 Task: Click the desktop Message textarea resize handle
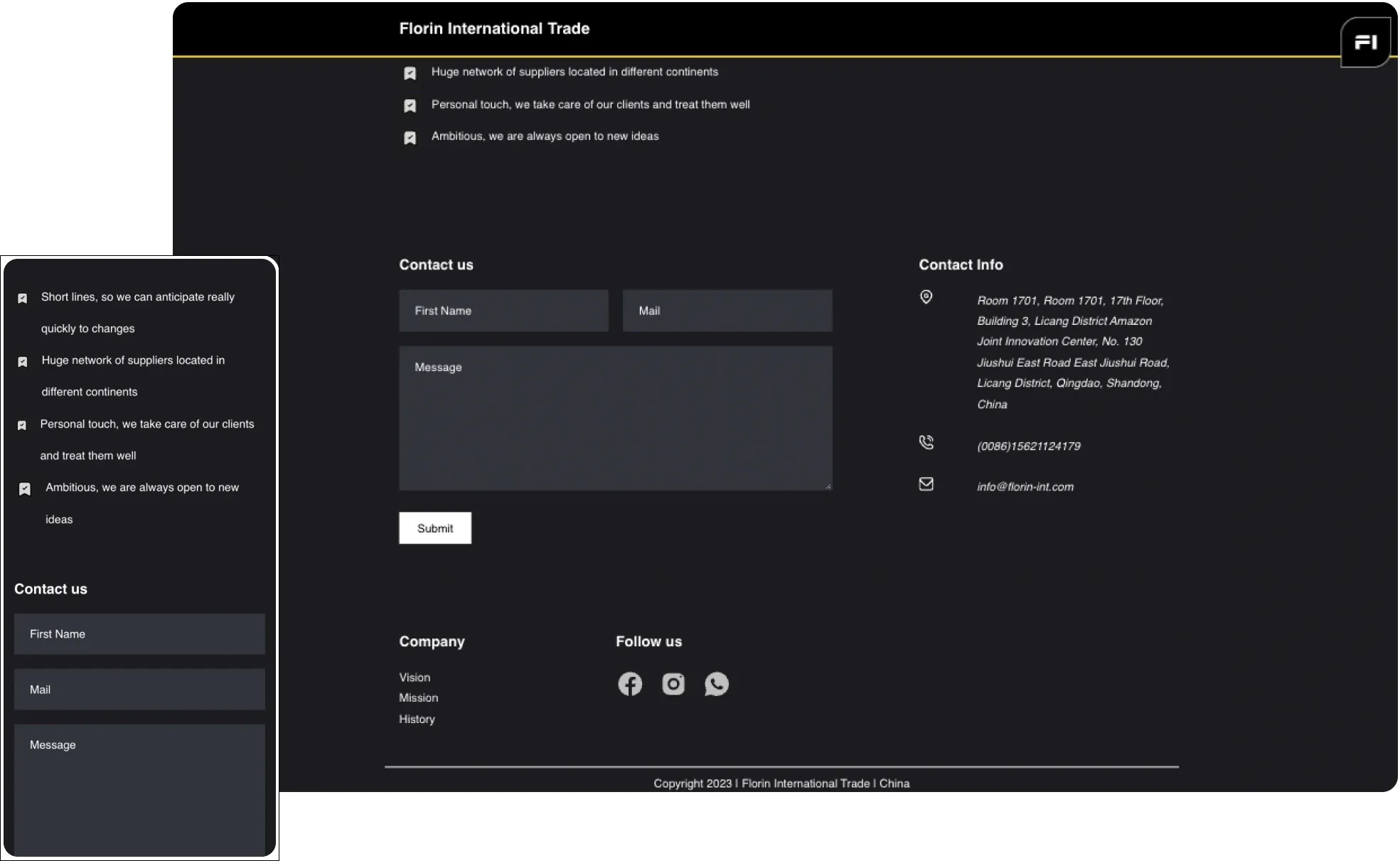828,486
